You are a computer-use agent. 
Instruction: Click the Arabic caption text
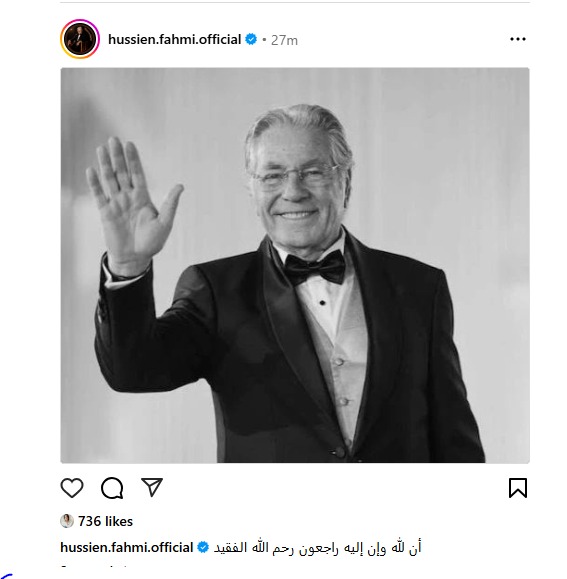coord(317,547)
